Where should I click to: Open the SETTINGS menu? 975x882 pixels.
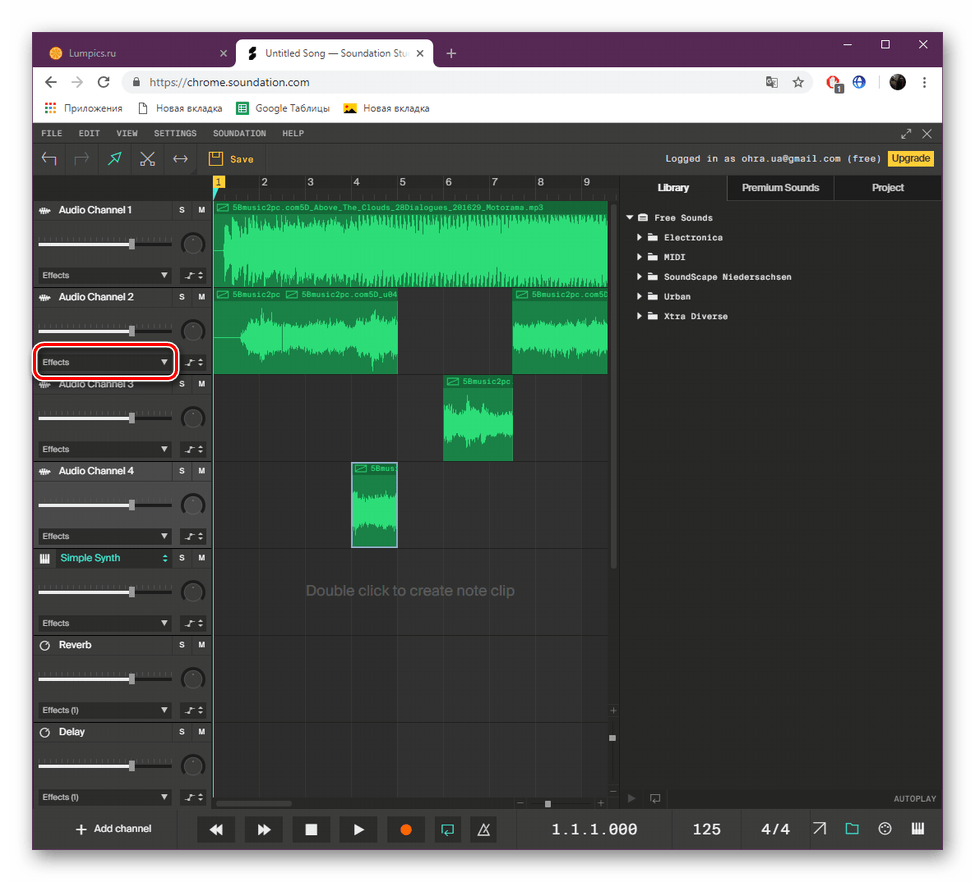pyautogui.click(x=175, y=133)
